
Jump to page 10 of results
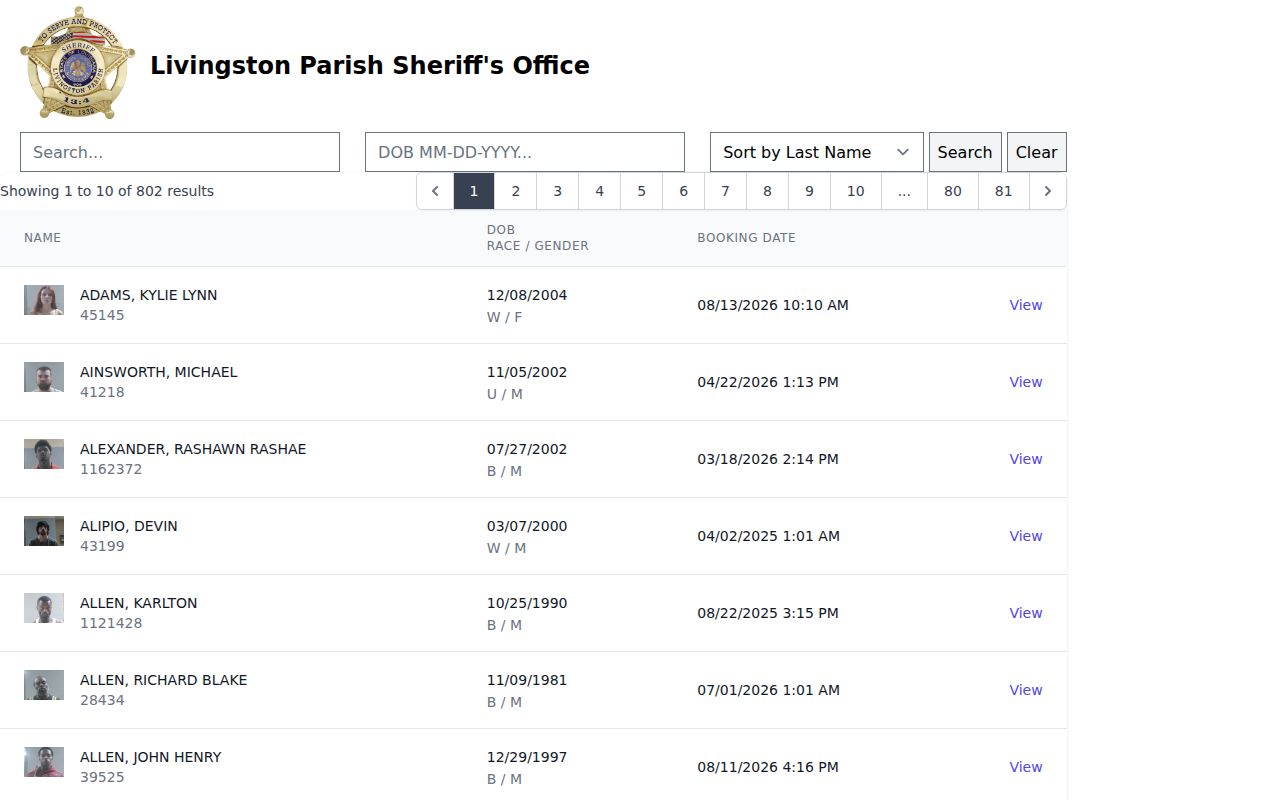(856, 191)
